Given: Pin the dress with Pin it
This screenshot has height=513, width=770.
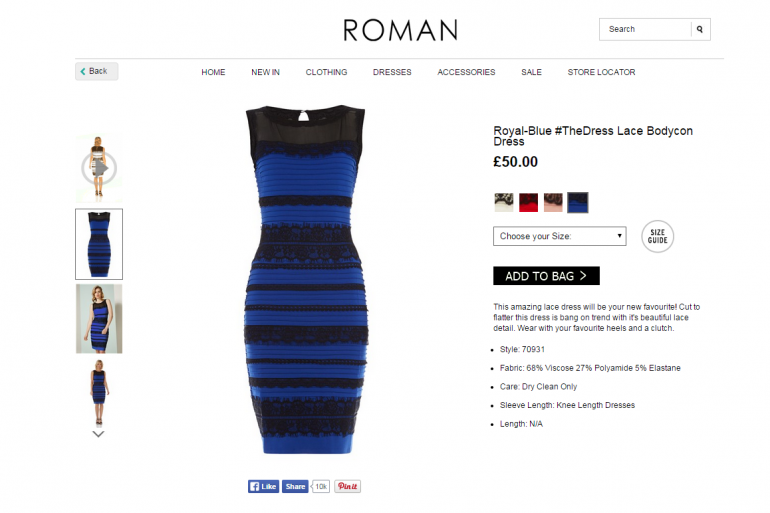Looking at the screenshot, I should tap(348, 486).
